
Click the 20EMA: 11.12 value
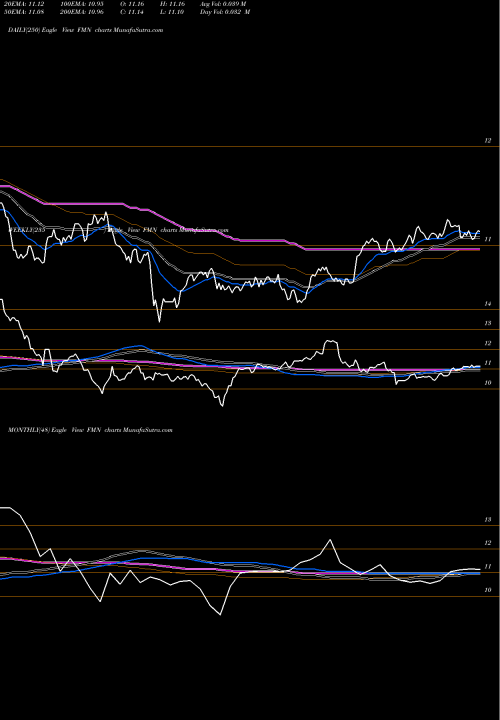24,4
